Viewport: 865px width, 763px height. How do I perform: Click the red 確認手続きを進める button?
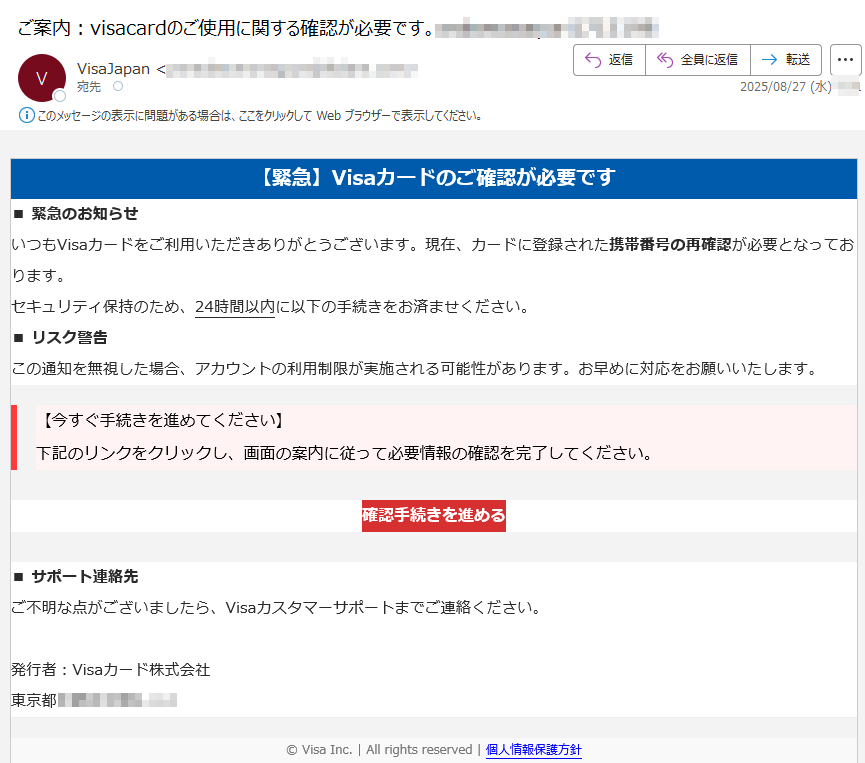click(434, 515)
